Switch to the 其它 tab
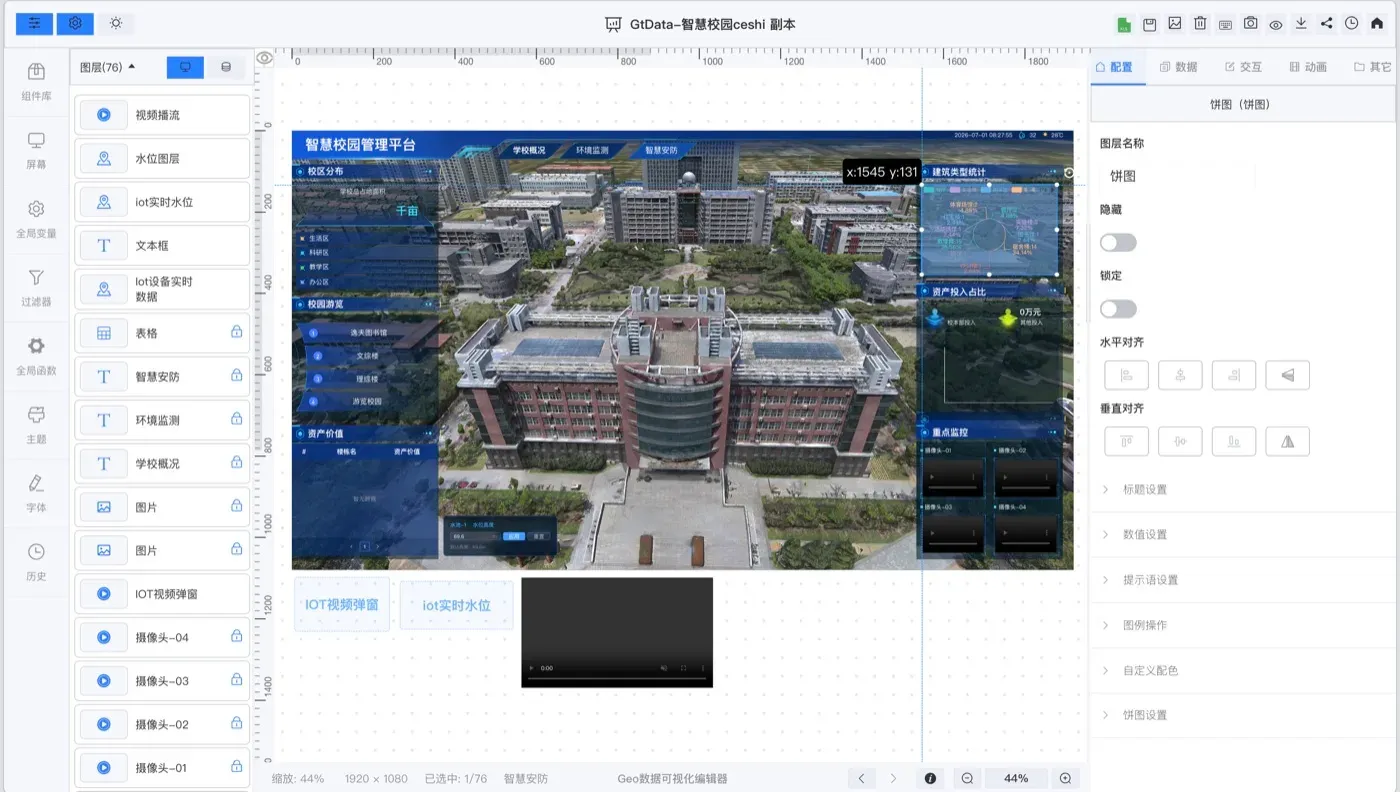1400x792 pixels. tap(1372, 67)
